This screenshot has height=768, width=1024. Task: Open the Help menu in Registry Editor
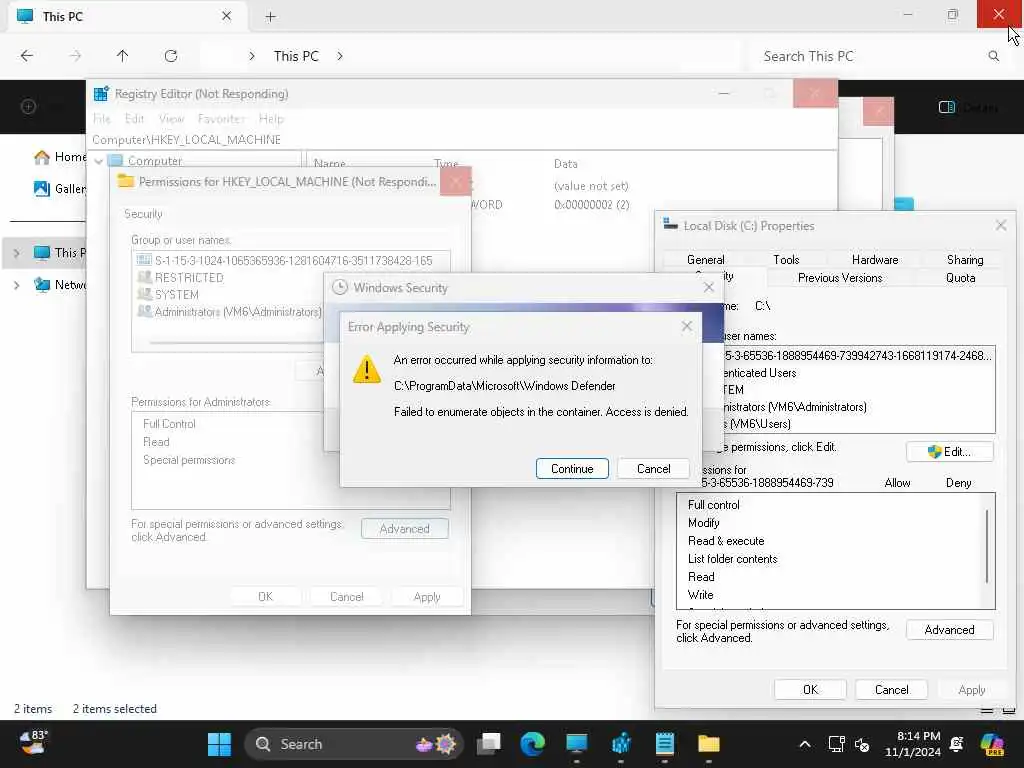click(271, 118)
